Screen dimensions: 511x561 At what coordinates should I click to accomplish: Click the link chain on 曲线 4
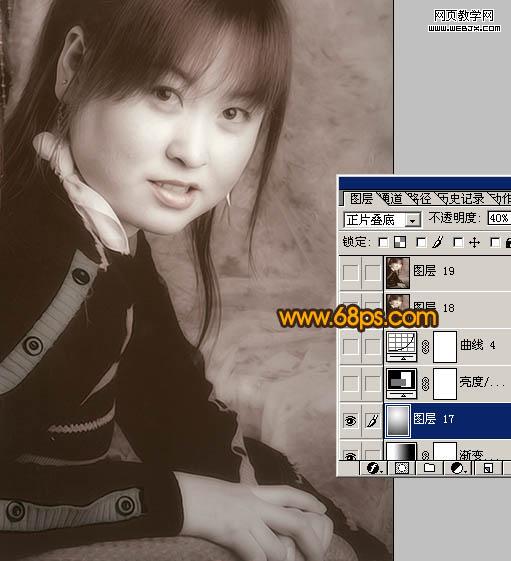[x=425, y=347]
